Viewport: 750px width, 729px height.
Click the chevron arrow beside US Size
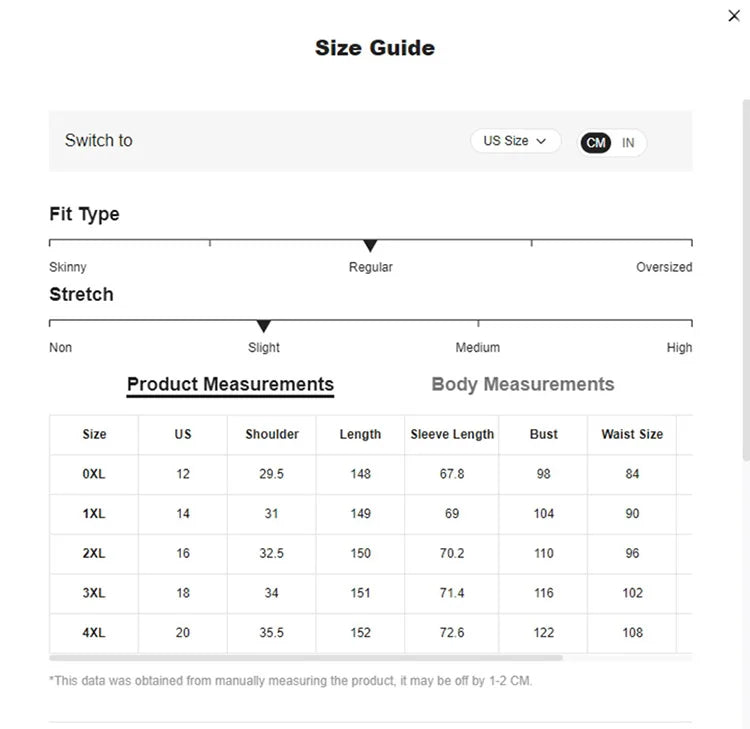point(541,141)
